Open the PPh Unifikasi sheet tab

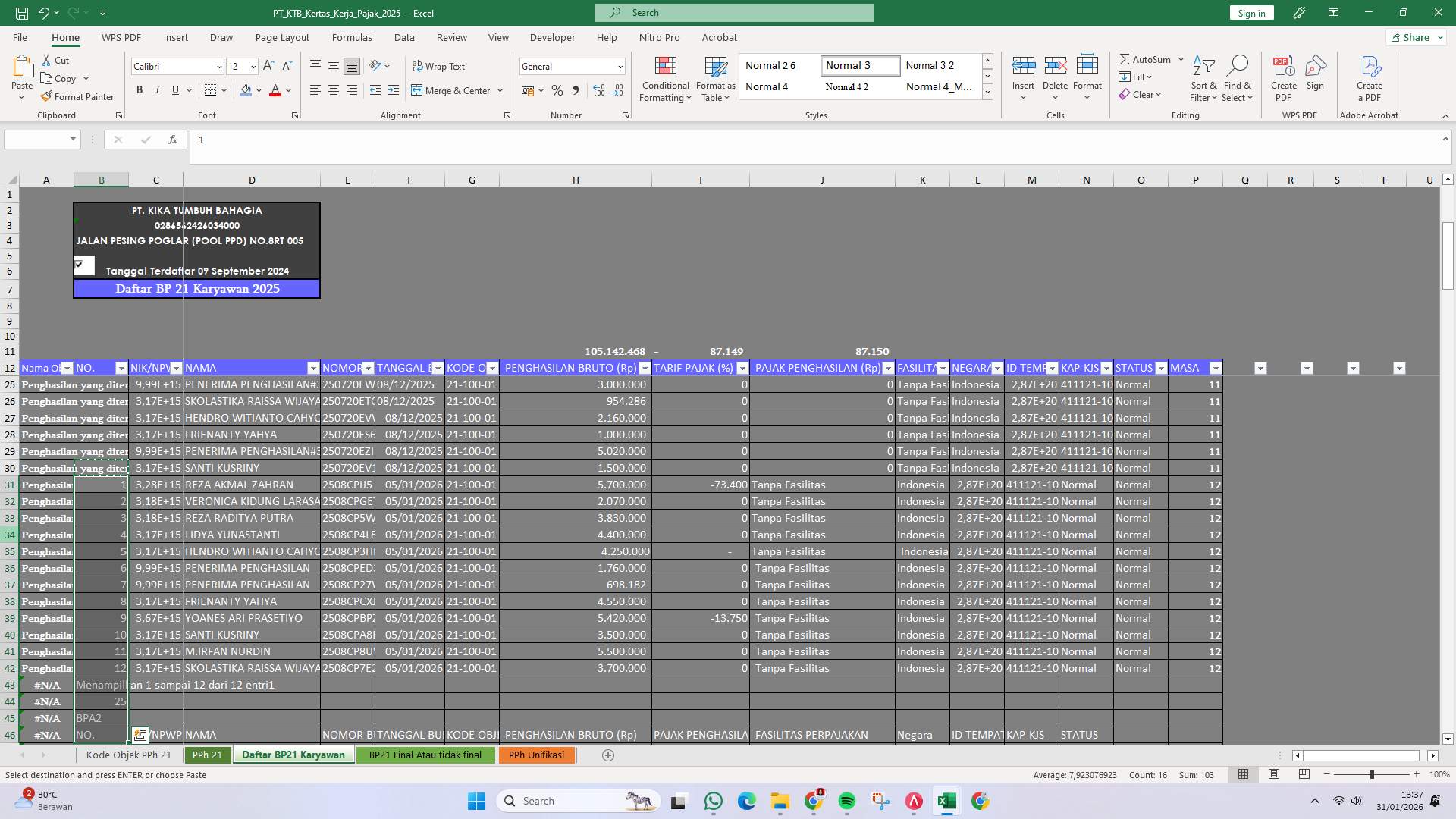click(537, 755)
